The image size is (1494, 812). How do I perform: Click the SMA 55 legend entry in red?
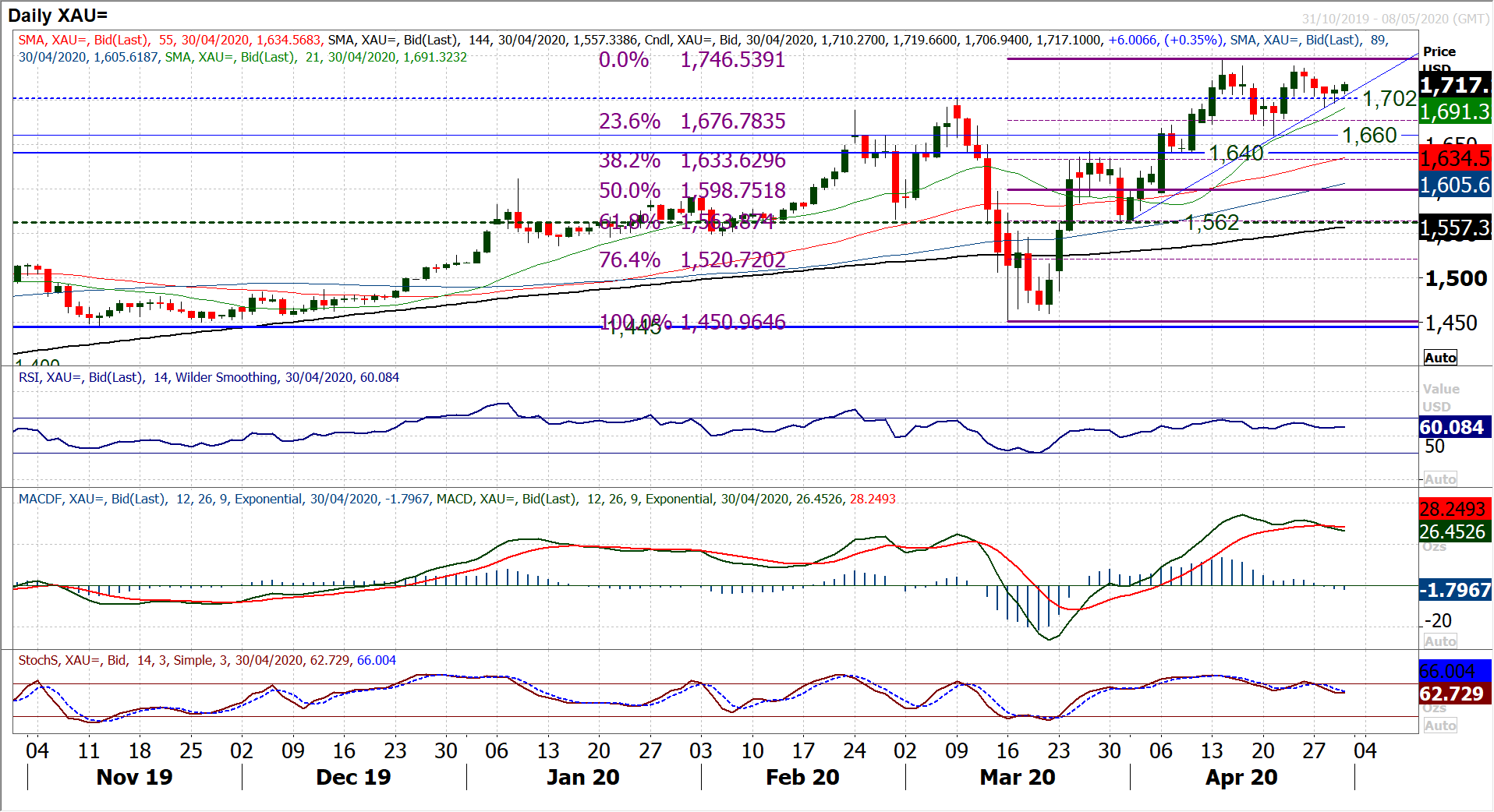pos(170,40)
